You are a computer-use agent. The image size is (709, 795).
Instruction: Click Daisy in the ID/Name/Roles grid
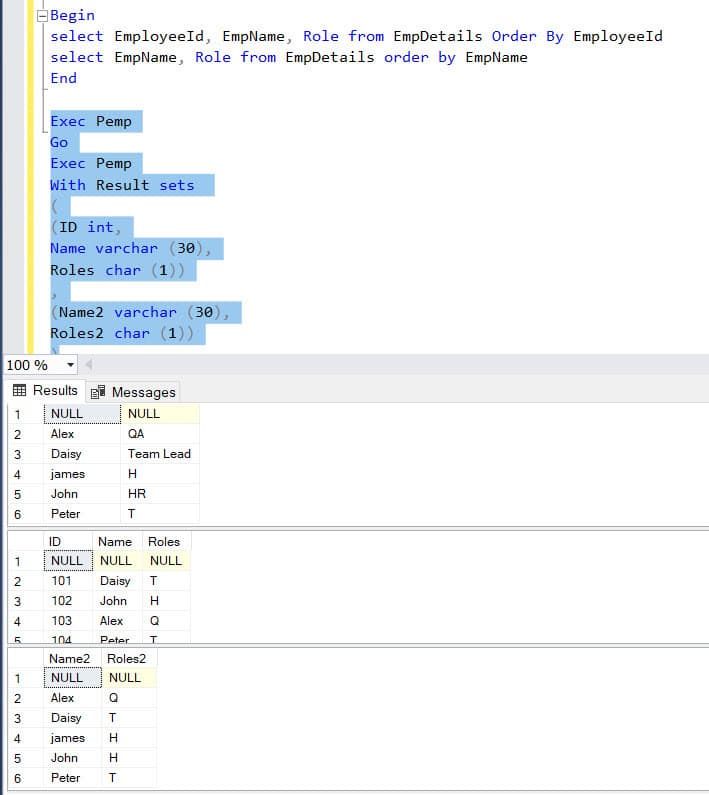point(117,581)
